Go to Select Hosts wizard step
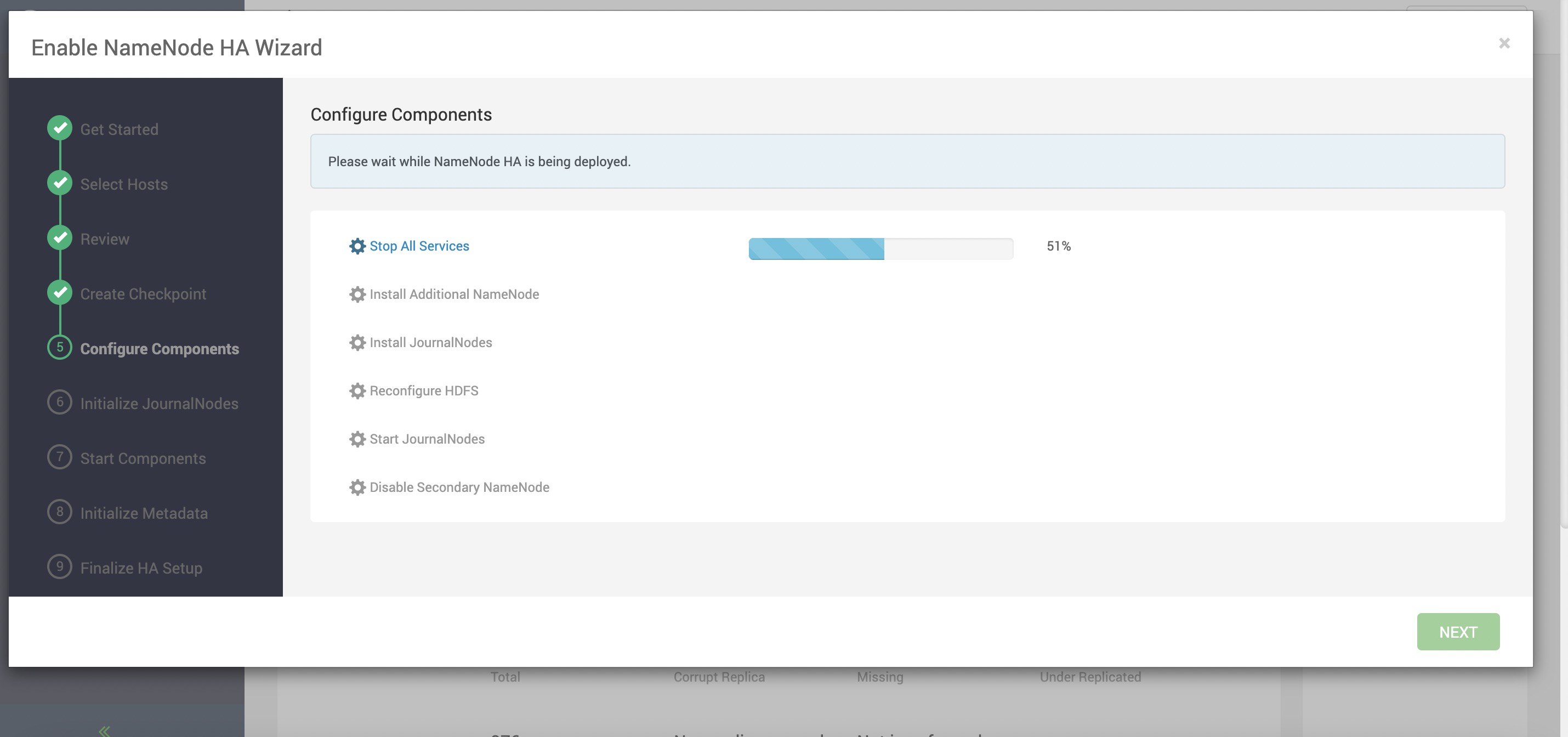The image size is (1568, 737). [x=124, y=184]
